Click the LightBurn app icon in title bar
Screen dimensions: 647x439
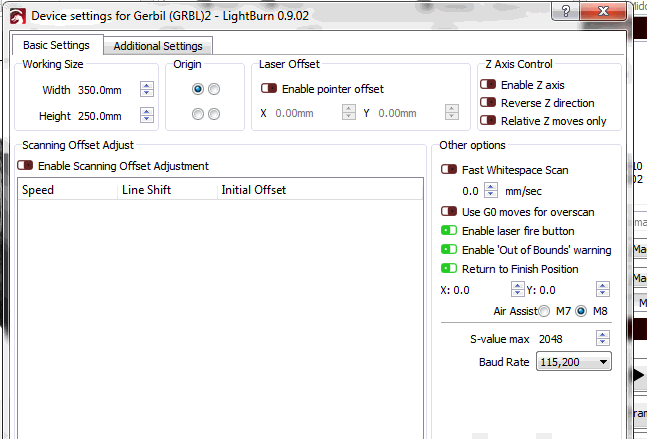coord(18,17)
